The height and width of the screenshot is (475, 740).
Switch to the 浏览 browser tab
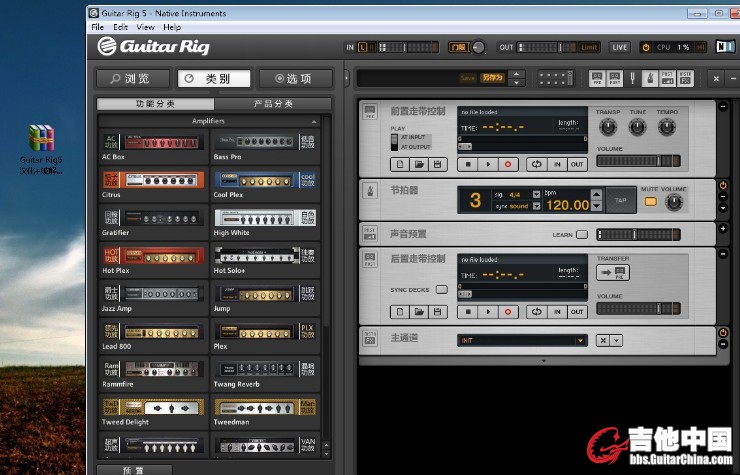133,78
